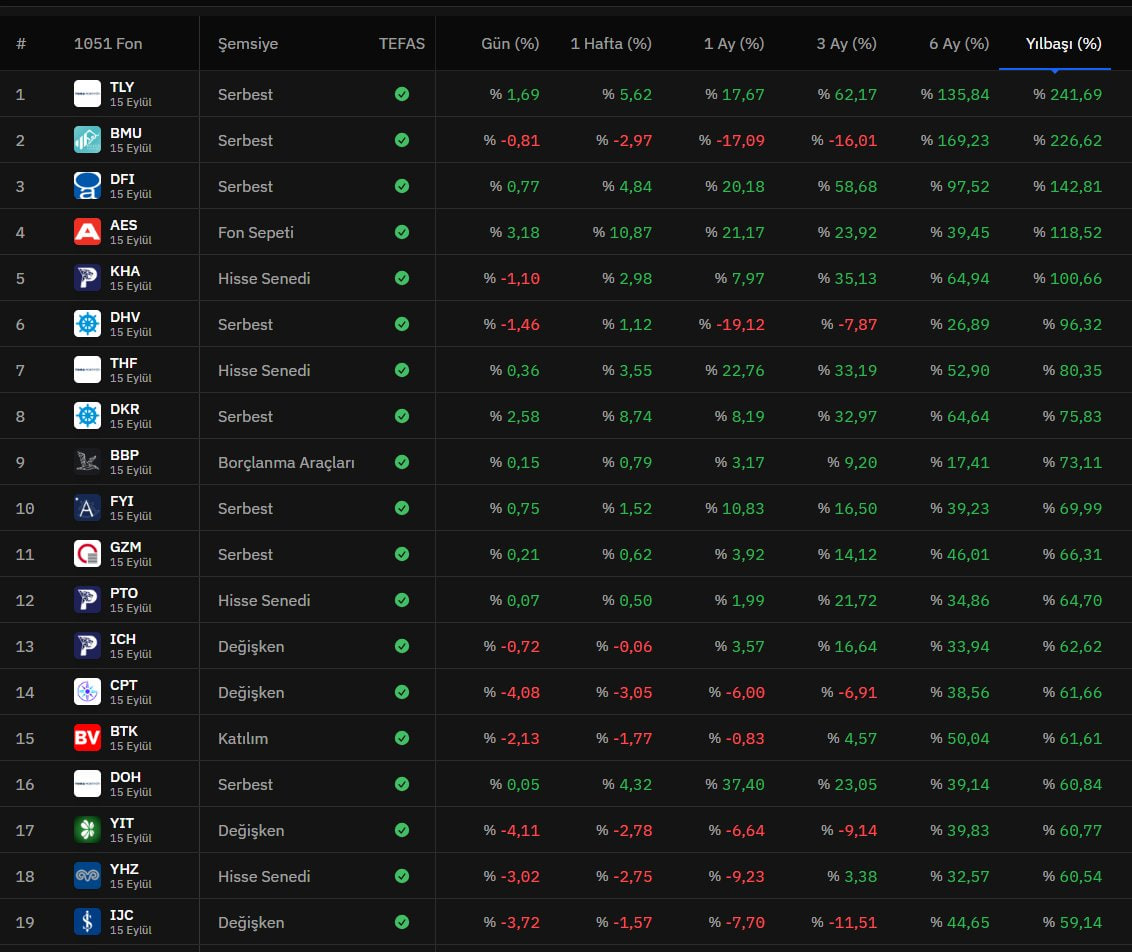
Task: Click the BTK fund BV logo
Action: tap(87, 738)
